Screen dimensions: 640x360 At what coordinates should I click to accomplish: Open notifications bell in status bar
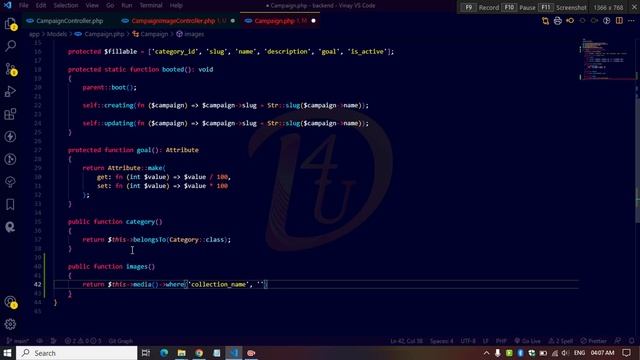[x=631, y=341]
